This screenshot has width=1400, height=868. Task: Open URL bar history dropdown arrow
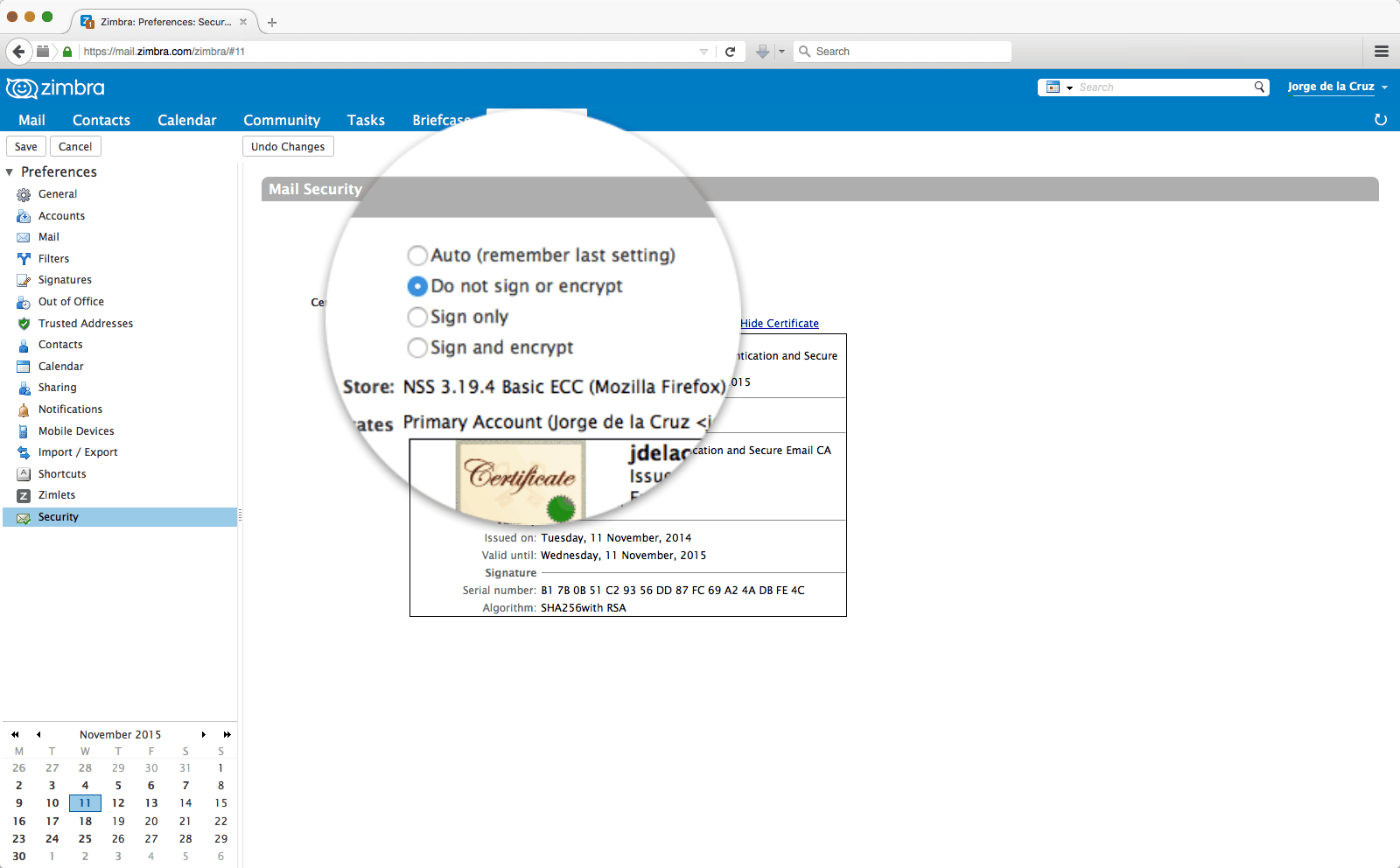[703, 52]
